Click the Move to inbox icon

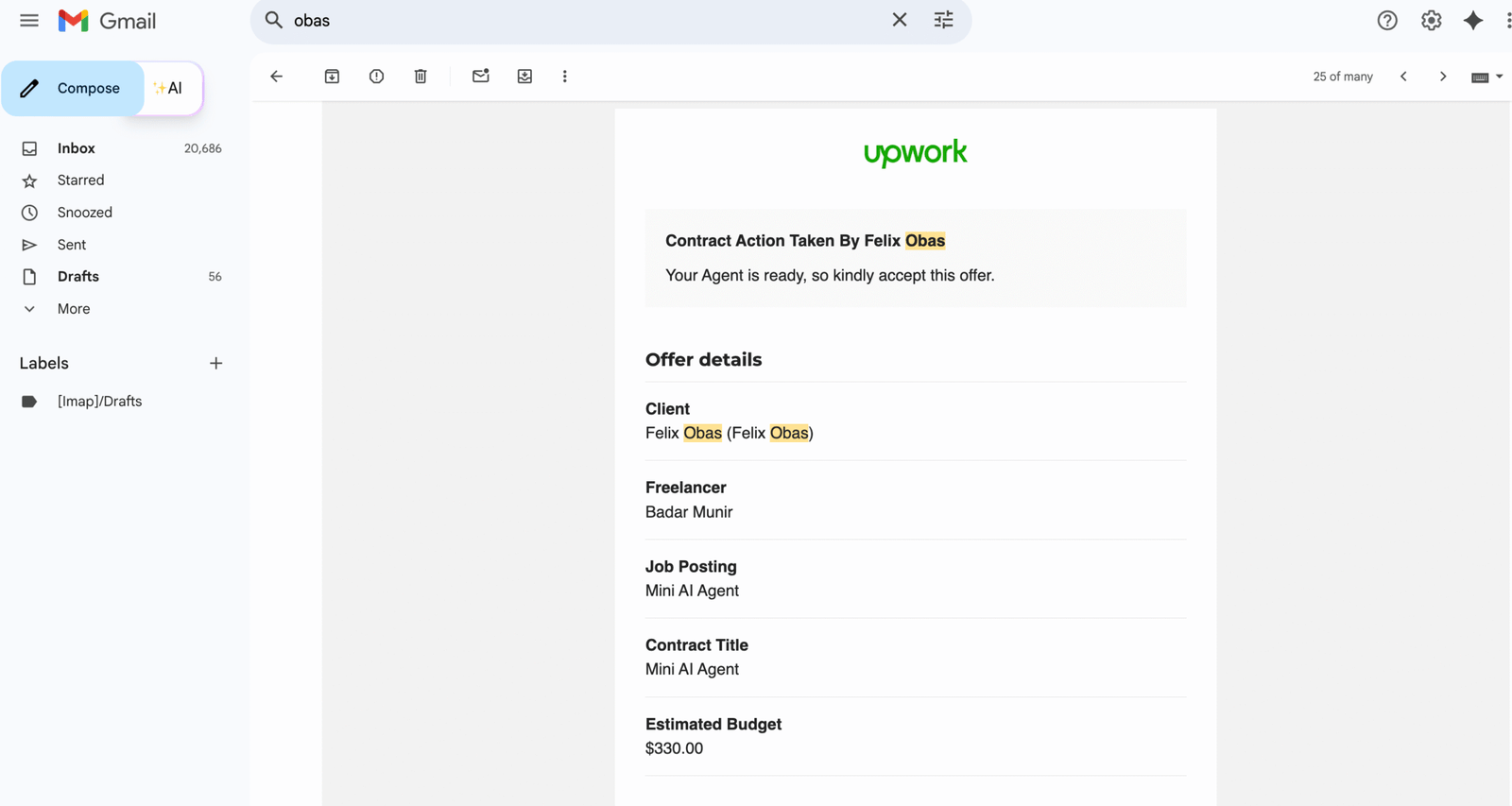524,77
